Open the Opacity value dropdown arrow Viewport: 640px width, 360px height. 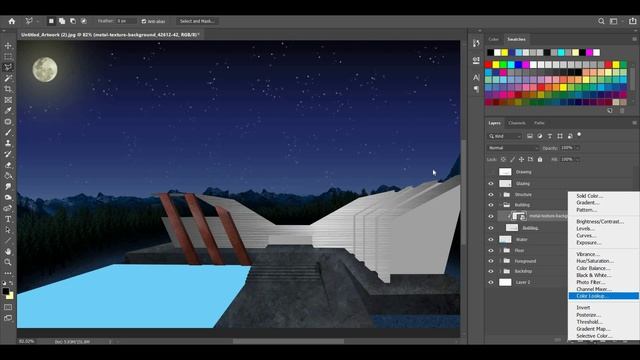coord(578,148)
